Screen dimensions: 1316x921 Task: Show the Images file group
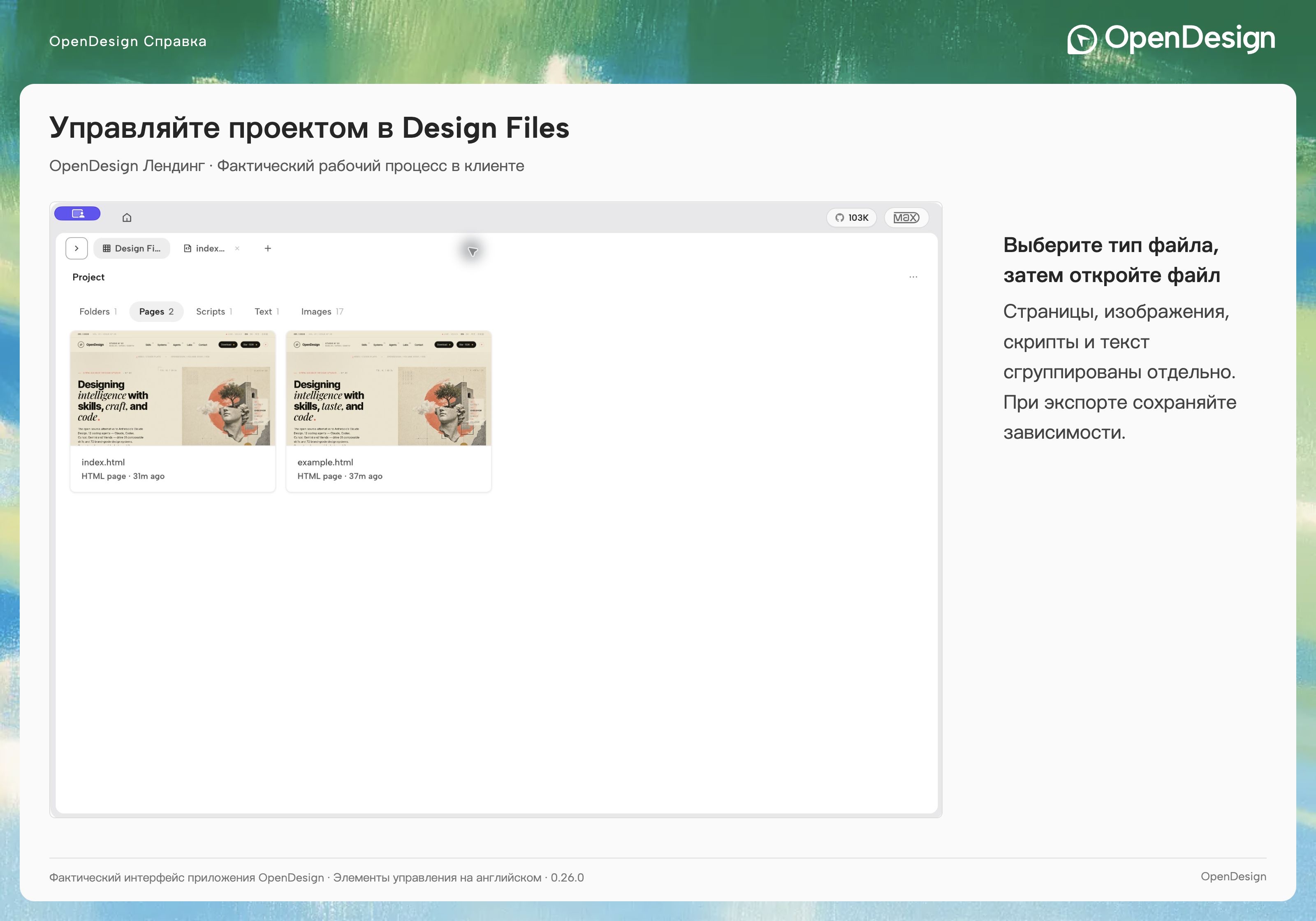coord(322,311)
